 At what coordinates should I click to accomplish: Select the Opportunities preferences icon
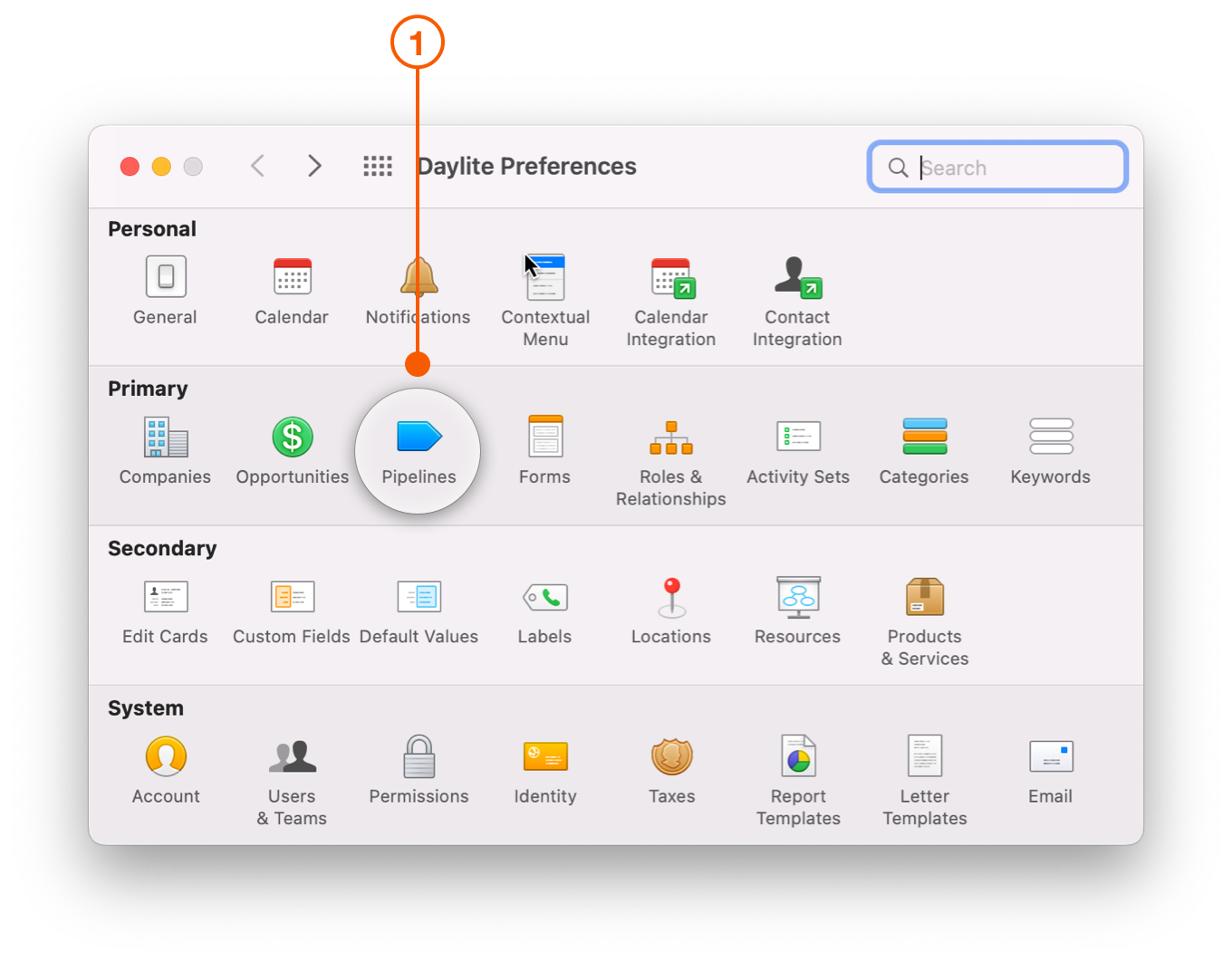pos(292,437)
